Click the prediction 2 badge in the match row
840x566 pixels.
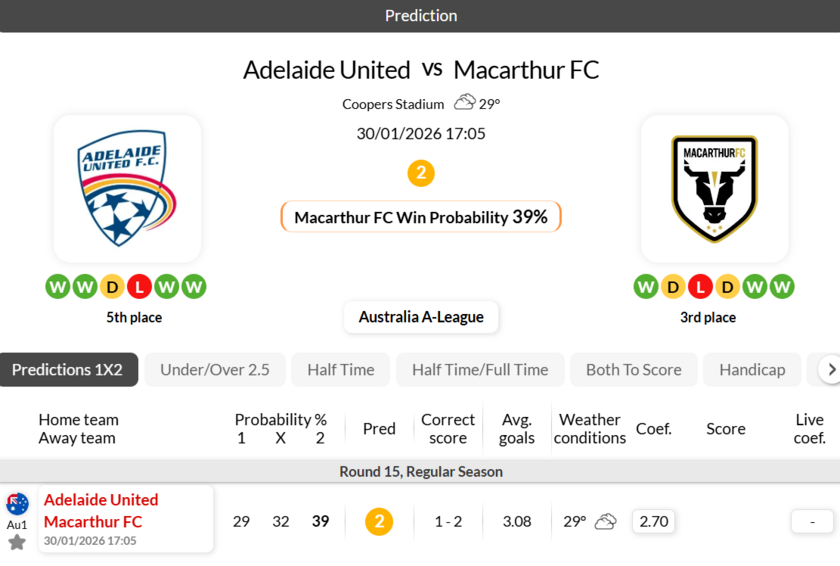(378, 522)
